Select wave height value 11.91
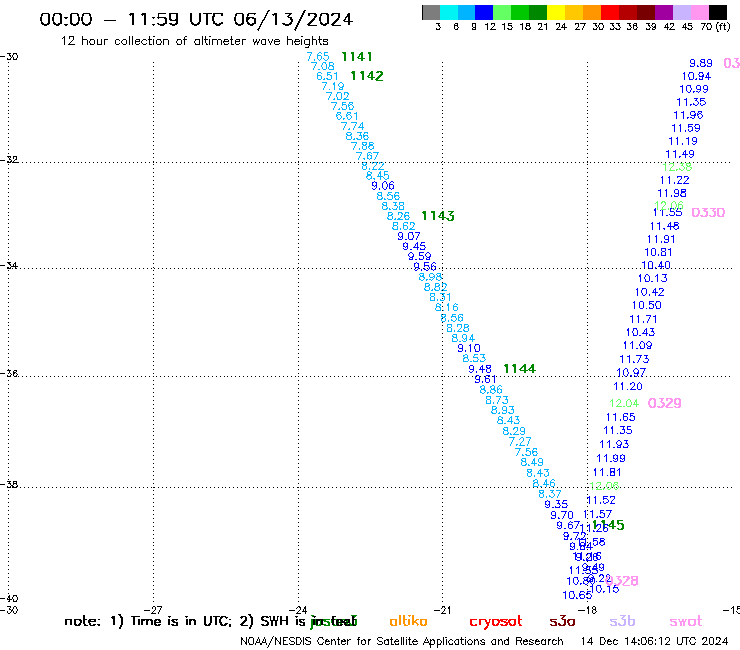This screenshot has height=650, width=740. click(661, 239)
